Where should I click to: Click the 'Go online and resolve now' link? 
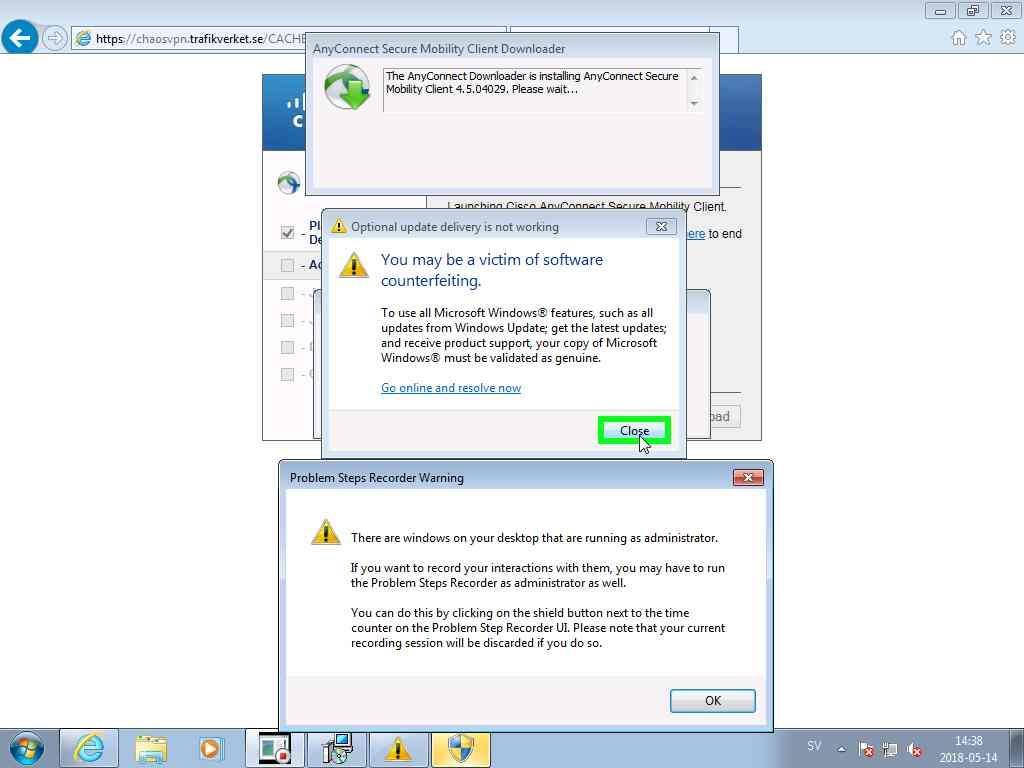(451, 388)
